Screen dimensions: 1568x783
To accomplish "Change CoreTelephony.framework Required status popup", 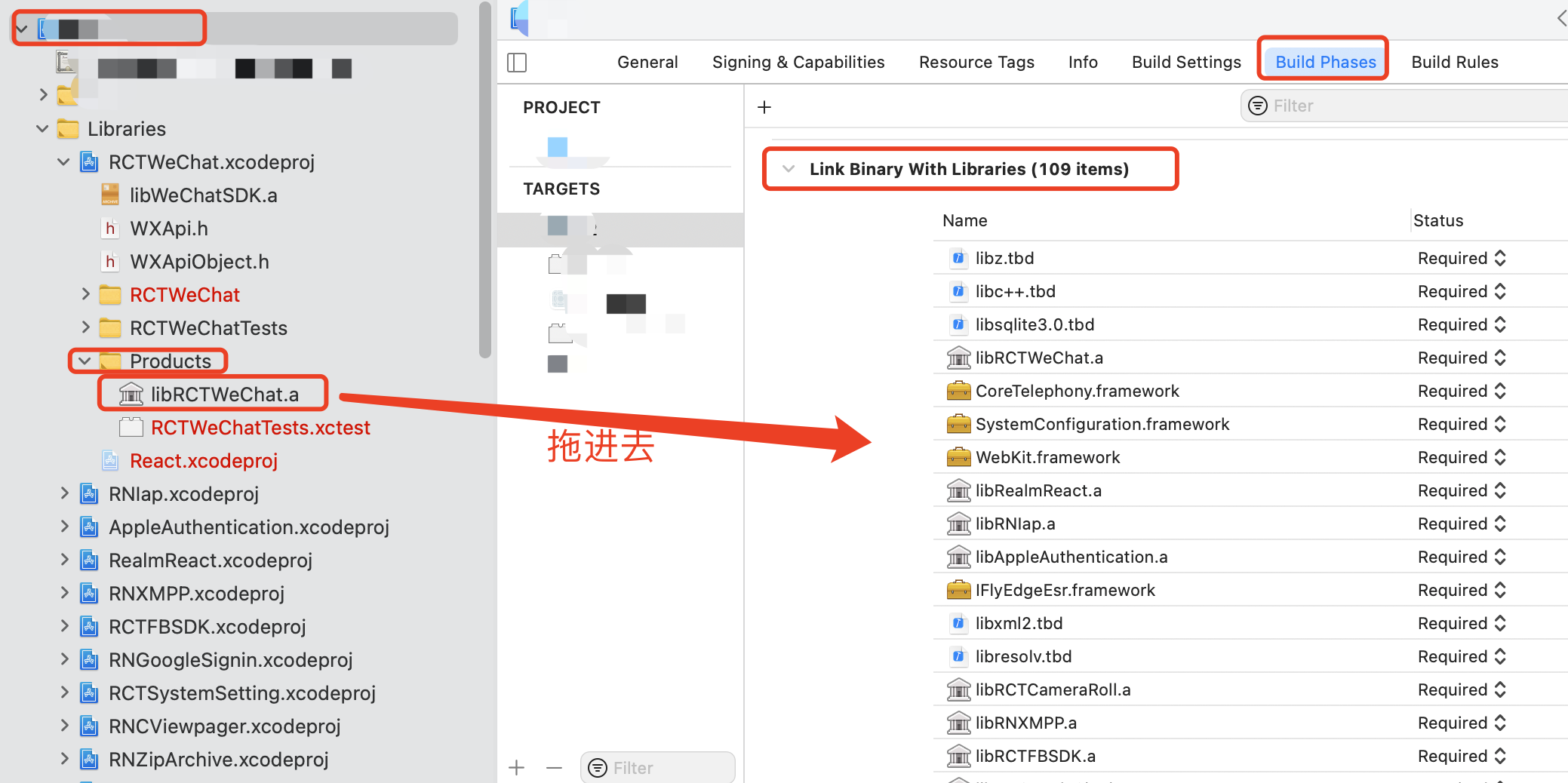I will coord(1462,391).
